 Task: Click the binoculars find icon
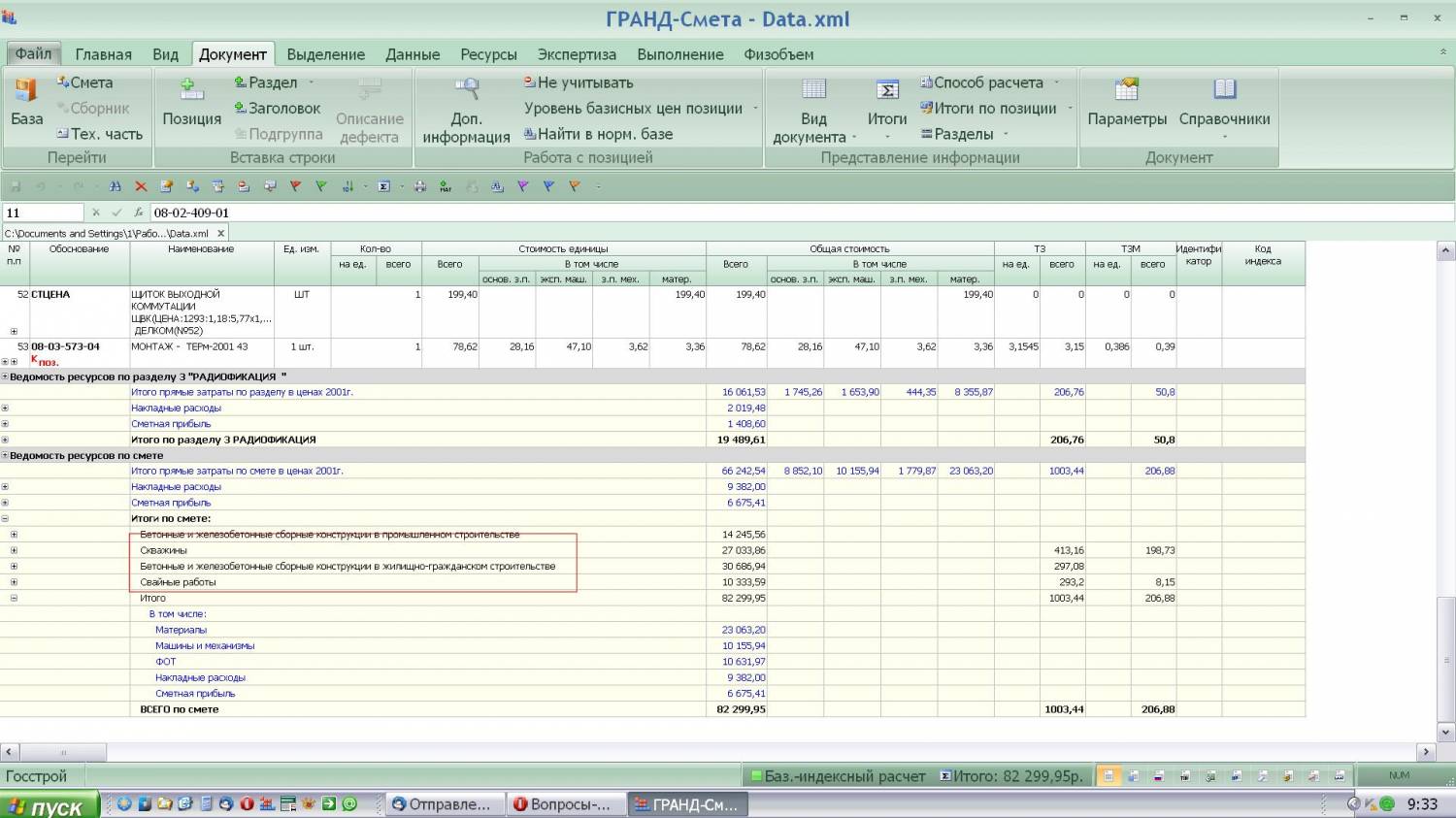click(x=116, y=186)
